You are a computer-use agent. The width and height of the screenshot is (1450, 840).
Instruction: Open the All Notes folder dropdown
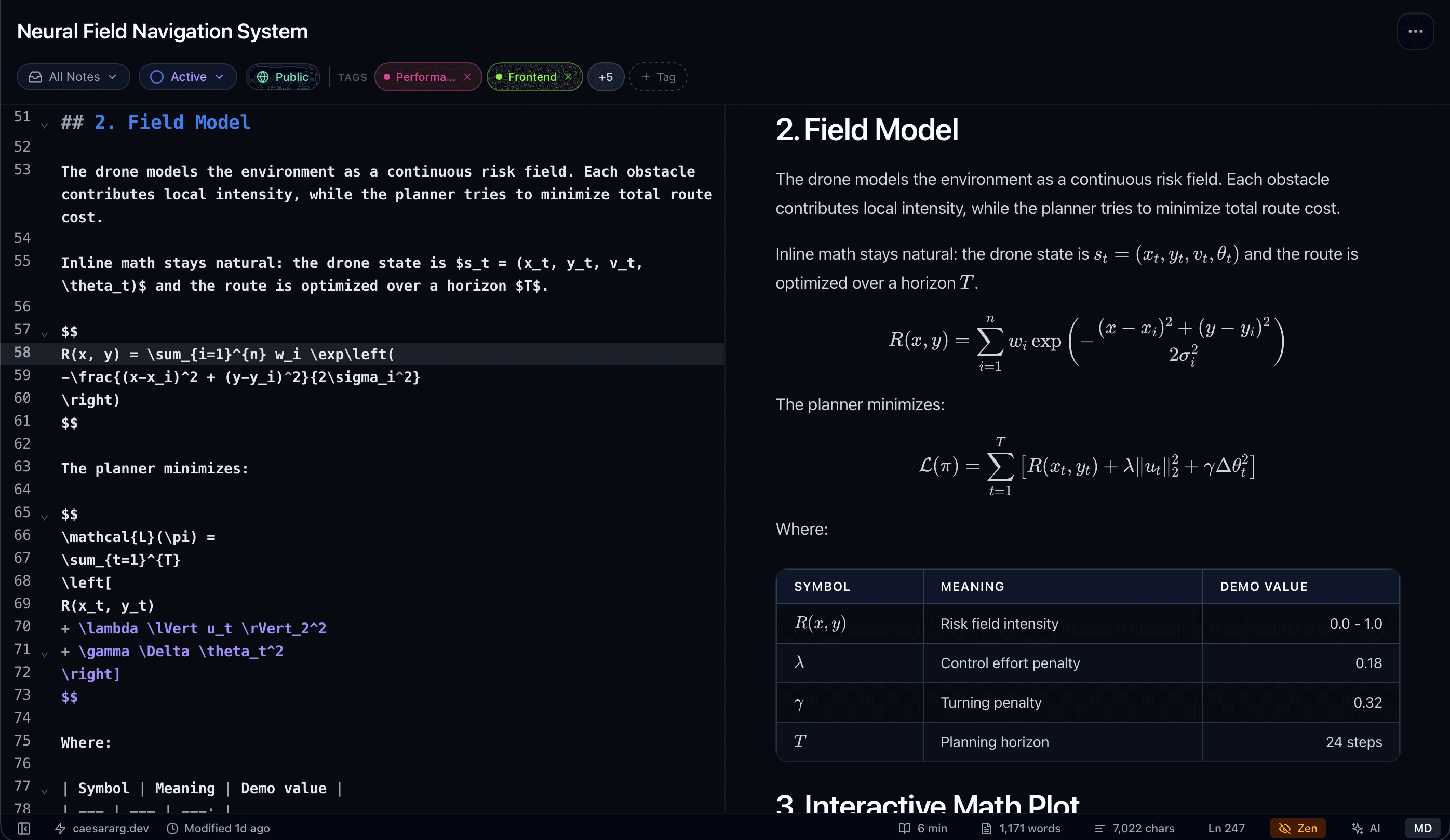(x=73, y=76)
